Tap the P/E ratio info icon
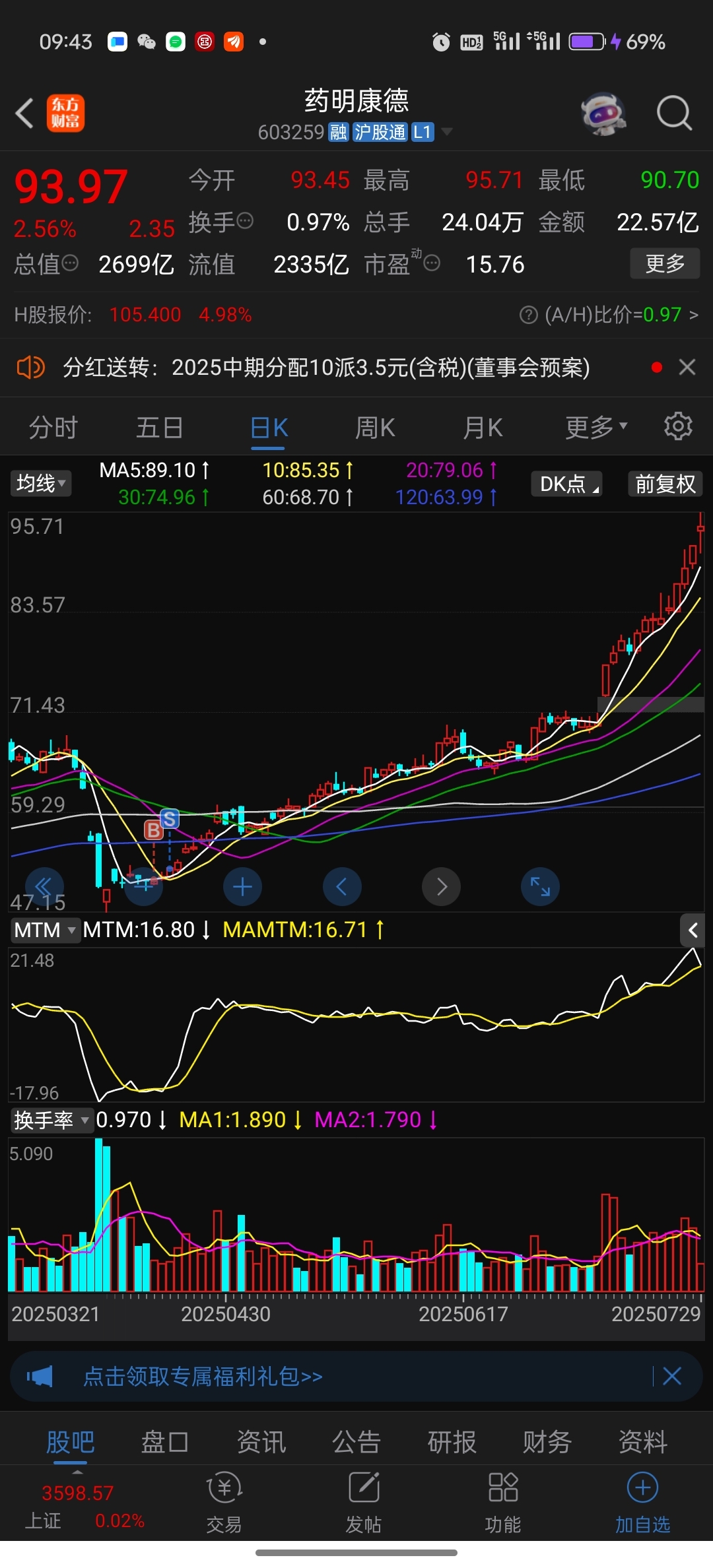 pos(432,263)
